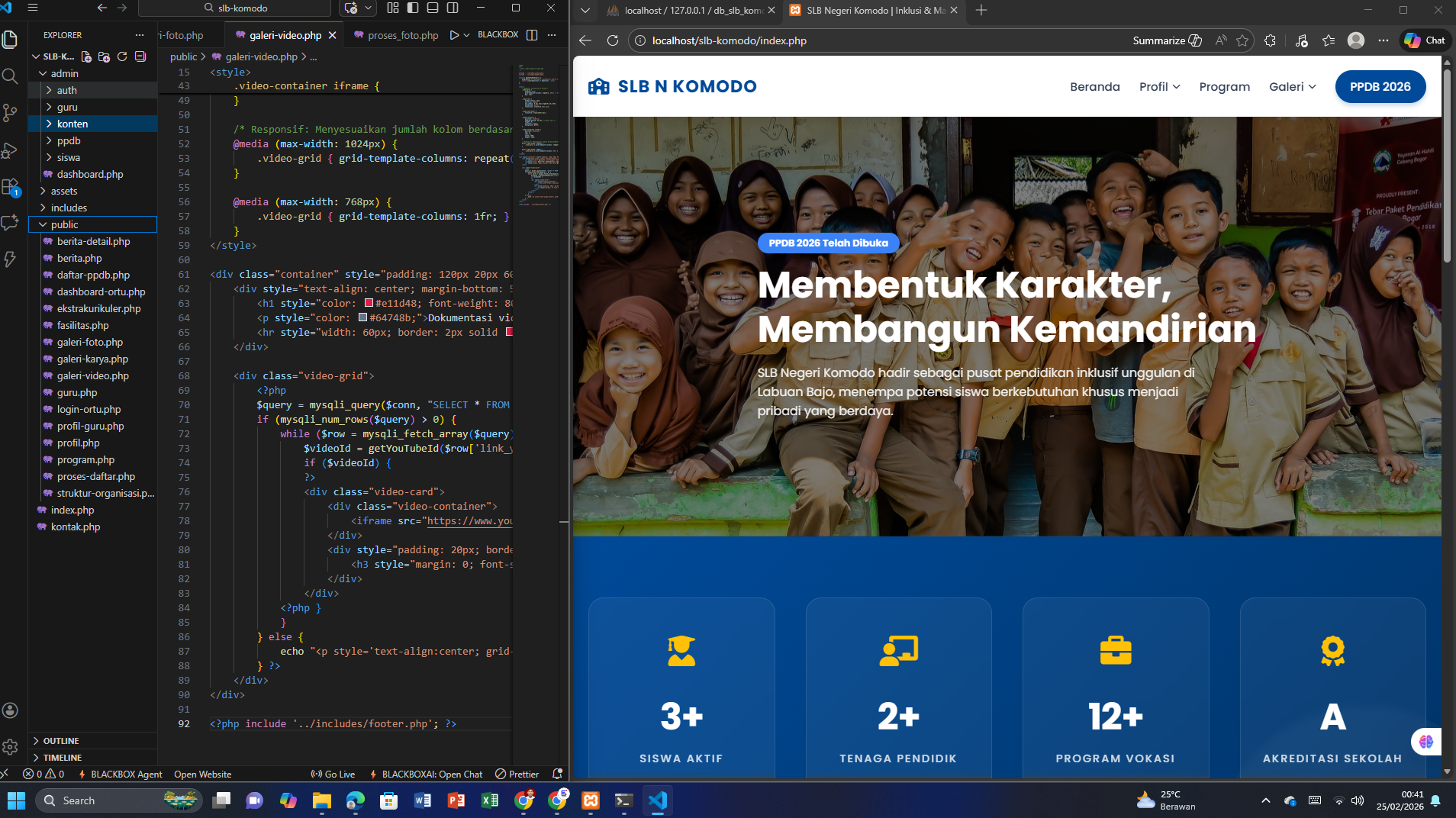Click Program in website navigation
The image size is (1456, 818).
coord(1224,87)
